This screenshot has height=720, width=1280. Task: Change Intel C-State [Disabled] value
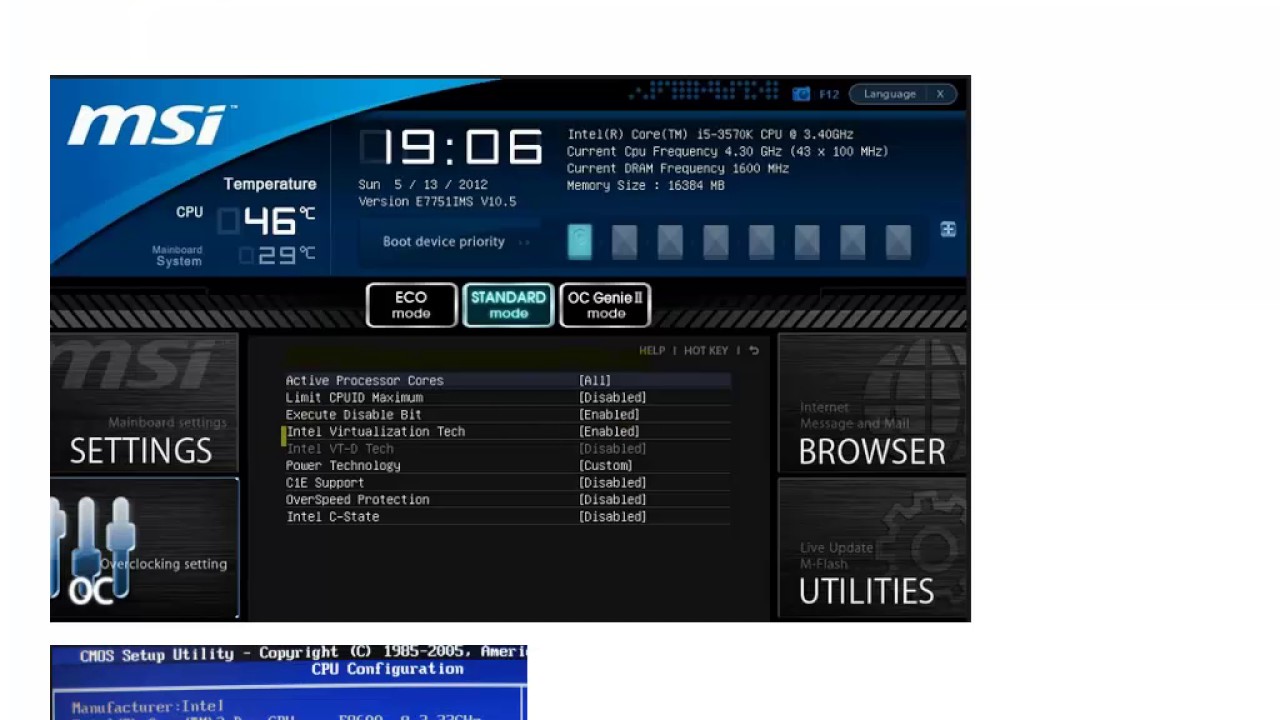[x=613, y=517]
